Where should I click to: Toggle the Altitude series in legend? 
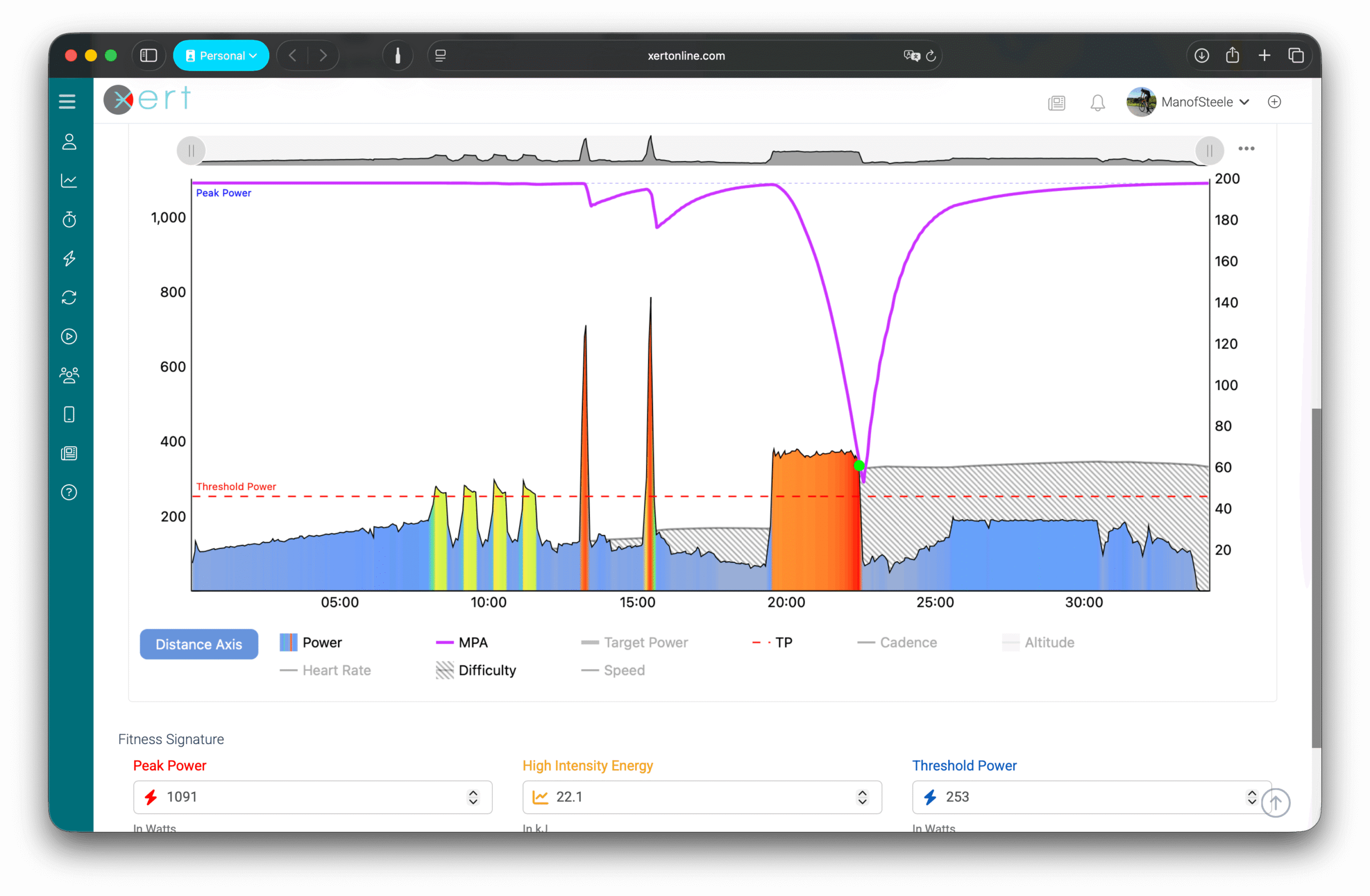click(x=1038, y=642)
